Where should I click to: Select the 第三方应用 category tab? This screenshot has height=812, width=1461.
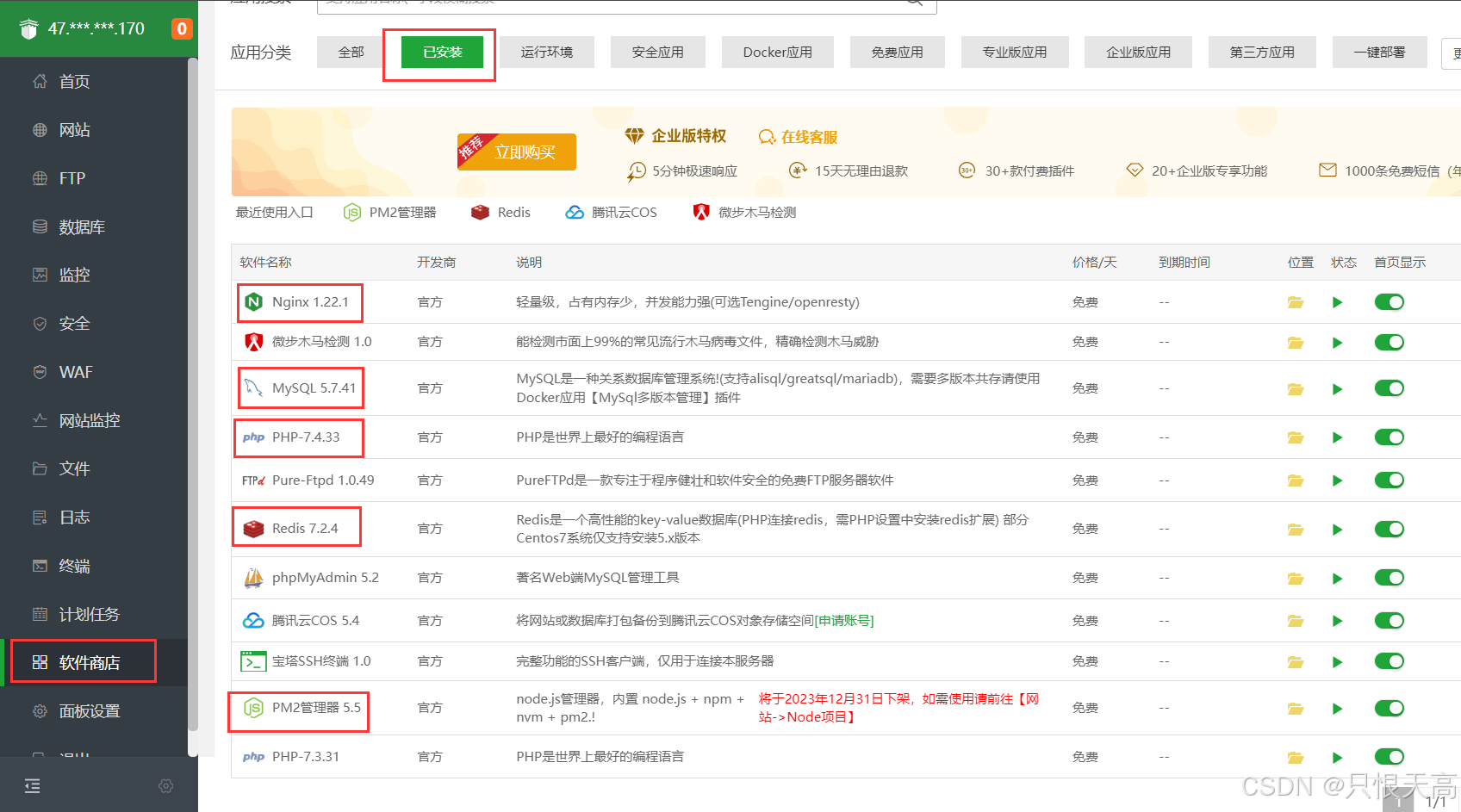click(x=1262, y=53)
